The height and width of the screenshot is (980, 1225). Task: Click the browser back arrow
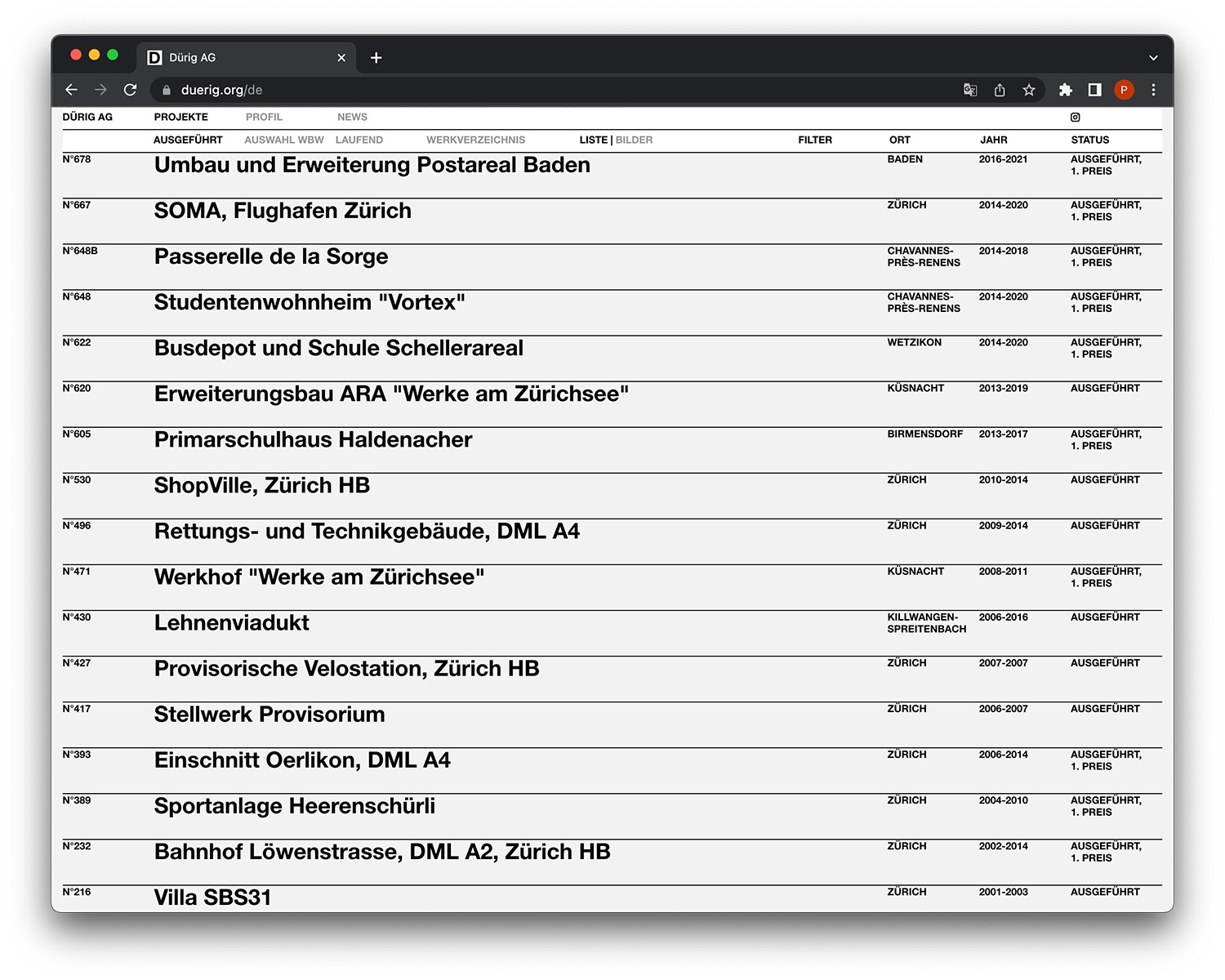(72, 90)
